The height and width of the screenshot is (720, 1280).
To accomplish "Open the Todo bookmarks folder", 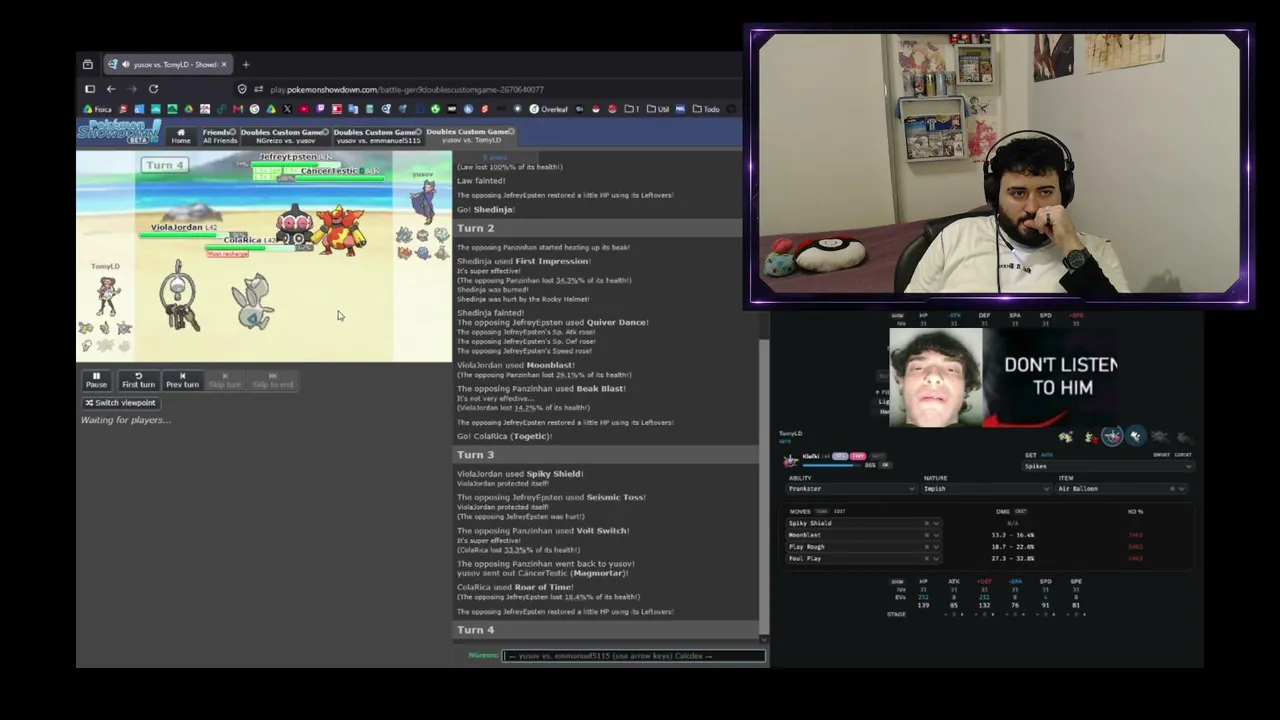I will (x=706, y=109).
